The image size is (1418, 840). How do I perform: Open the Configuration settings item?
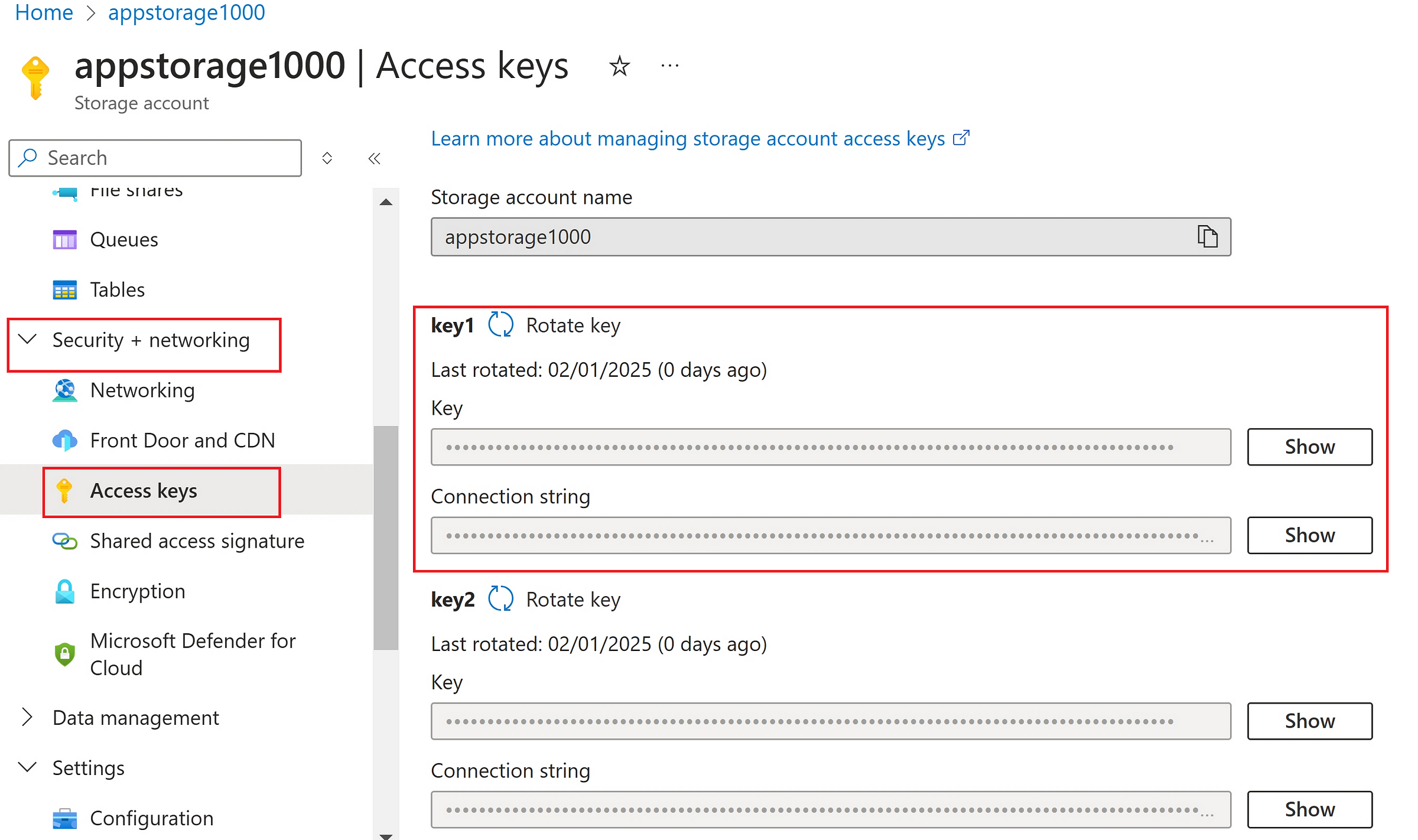pos(152,818)
